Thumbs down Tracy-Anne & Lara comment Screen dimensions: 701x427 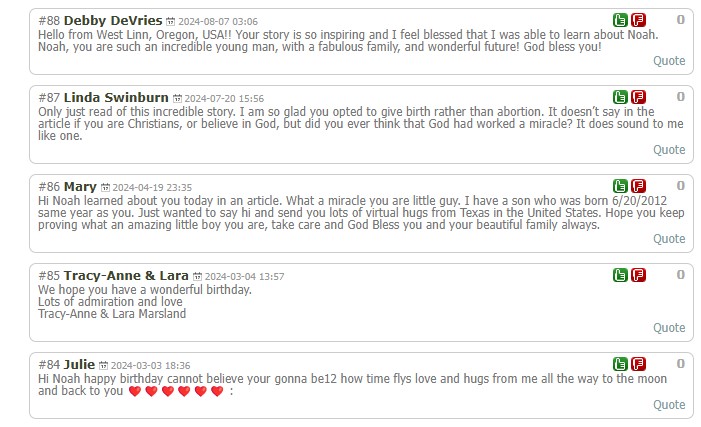point(638,276)
